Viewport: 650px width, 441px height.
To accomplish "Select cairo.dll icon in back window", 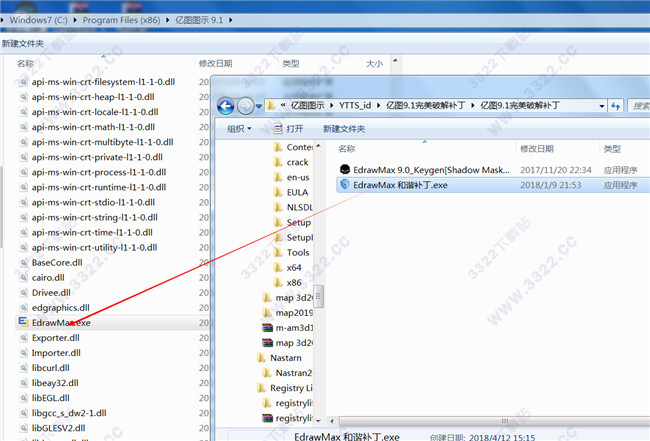I will [24, 277].
